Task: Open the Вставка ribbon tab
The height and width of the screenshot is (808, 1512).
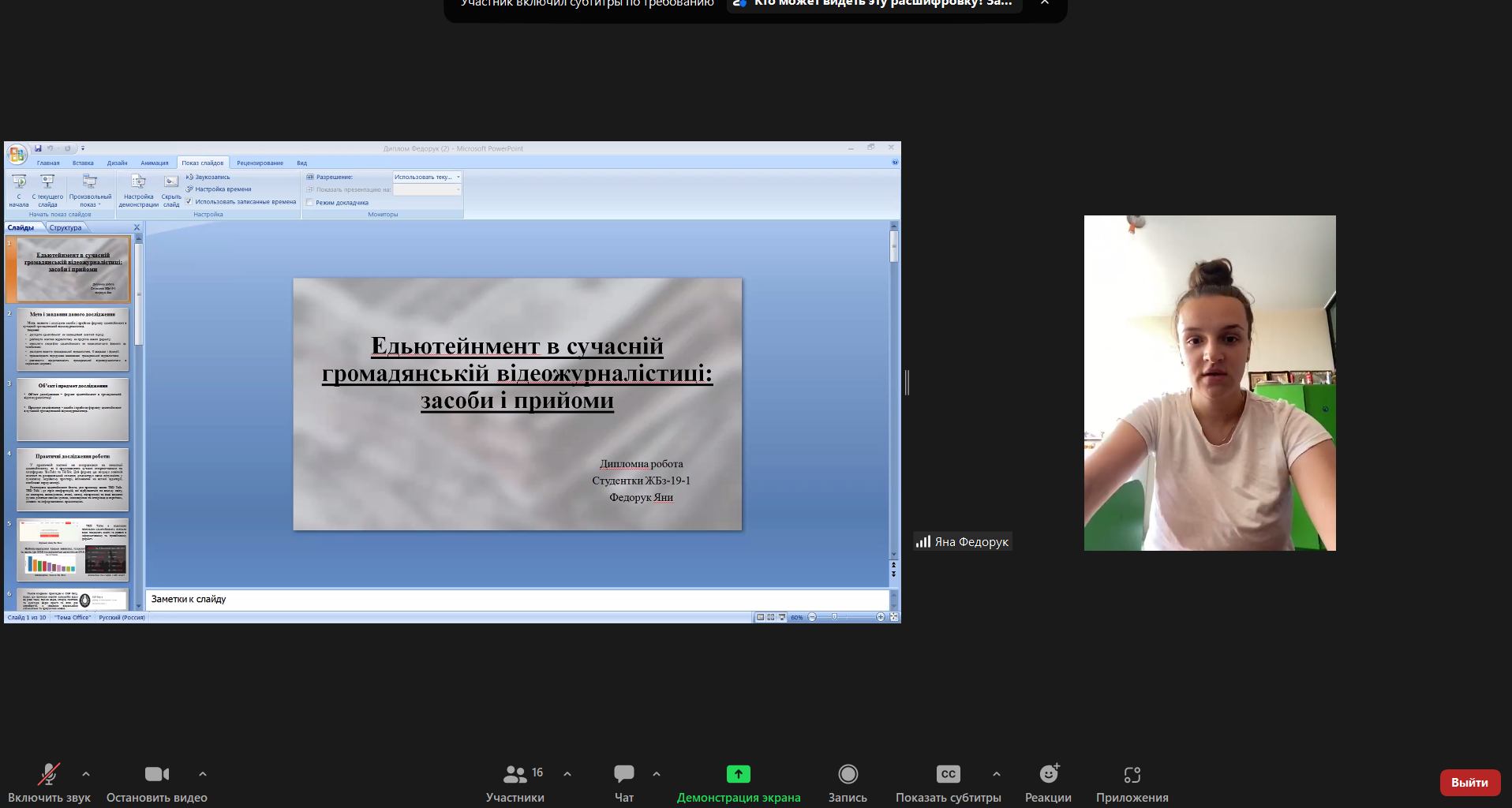Action: tap(83, 163)
